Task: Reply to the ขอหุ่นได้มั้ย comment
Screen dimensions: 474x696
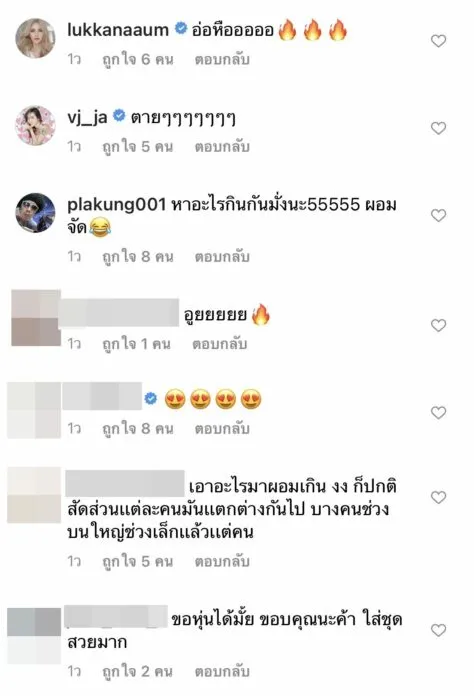Action: pyautogui.click(x=222, y=672)
